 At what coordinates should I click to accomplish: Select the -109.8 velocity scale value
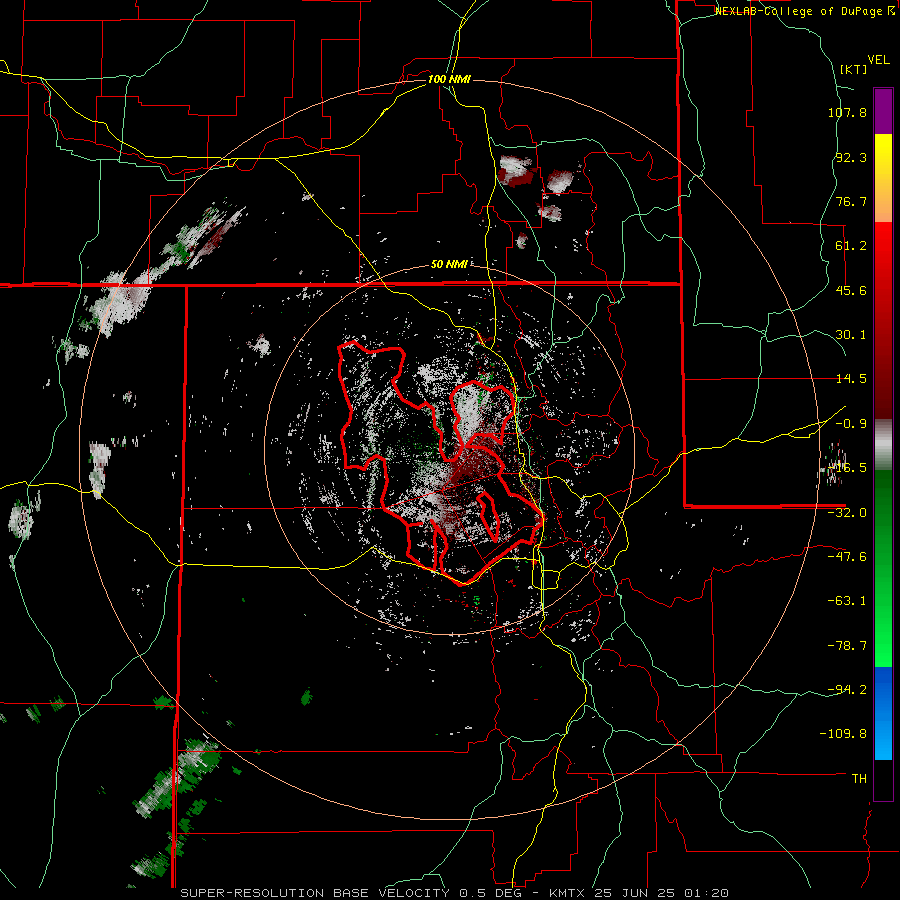(x=843, y=734)
